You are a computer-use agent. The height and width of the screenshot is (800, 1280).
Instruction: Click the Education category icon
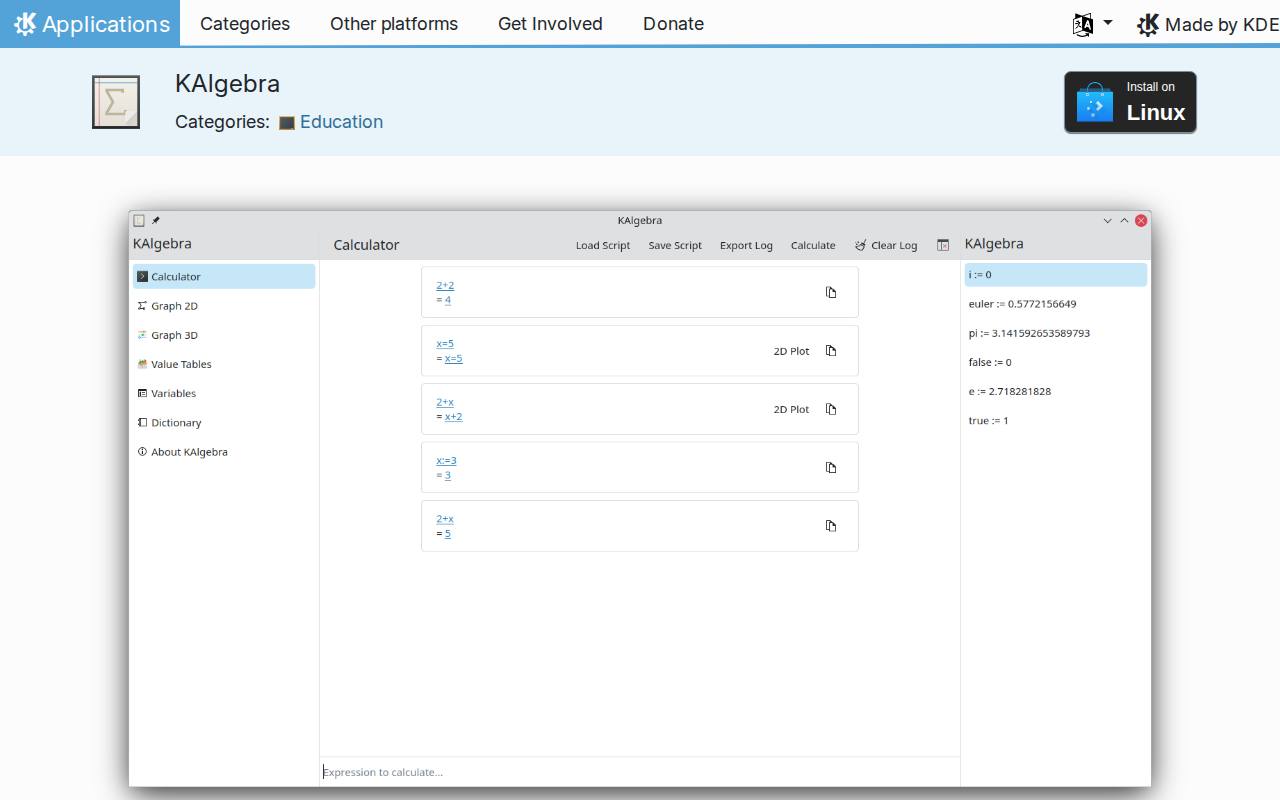tap(286, 123)
